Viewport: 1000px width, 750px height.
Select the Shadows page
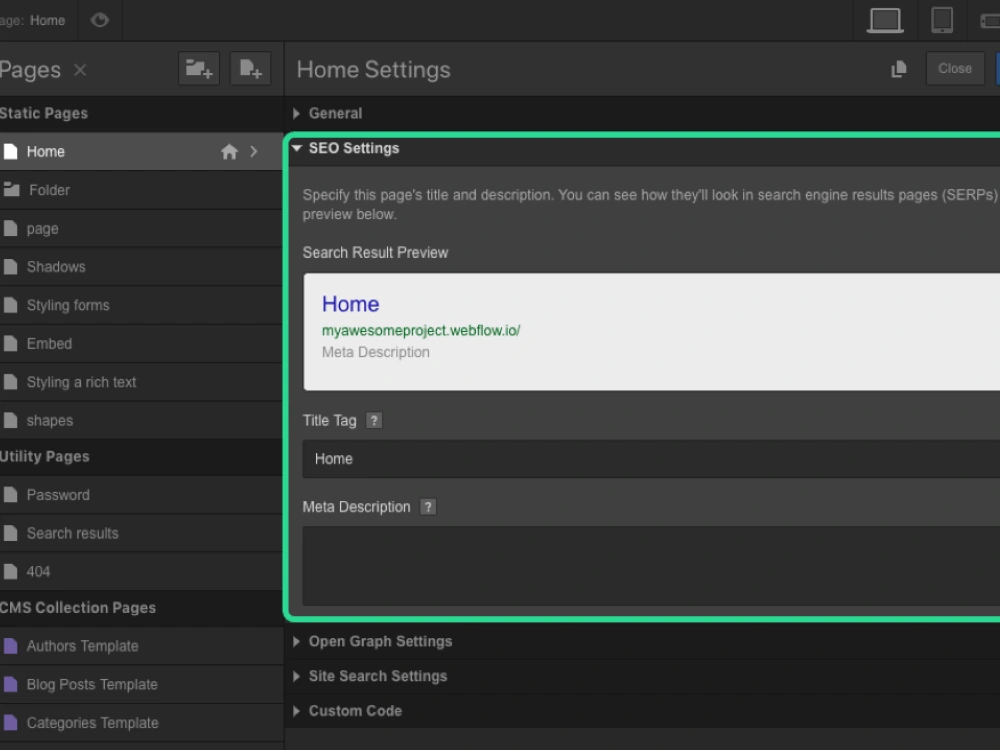point(141,267)
